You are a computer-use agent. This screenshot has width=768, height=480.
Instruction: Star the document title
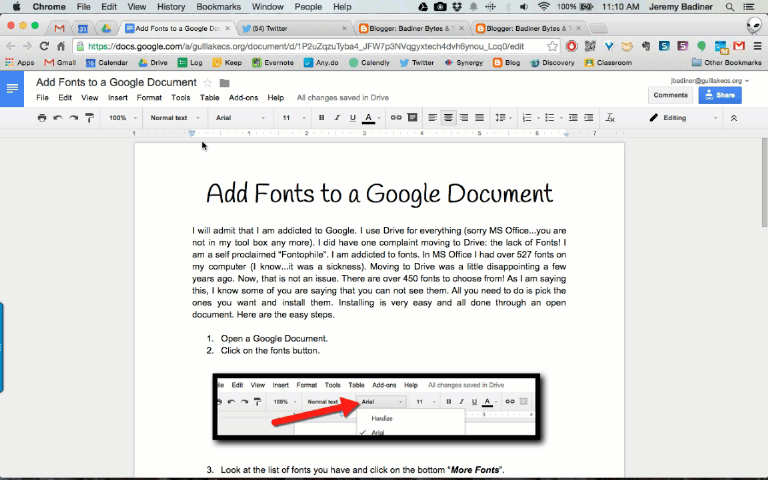pyautogui.click(x=208, y=83)
